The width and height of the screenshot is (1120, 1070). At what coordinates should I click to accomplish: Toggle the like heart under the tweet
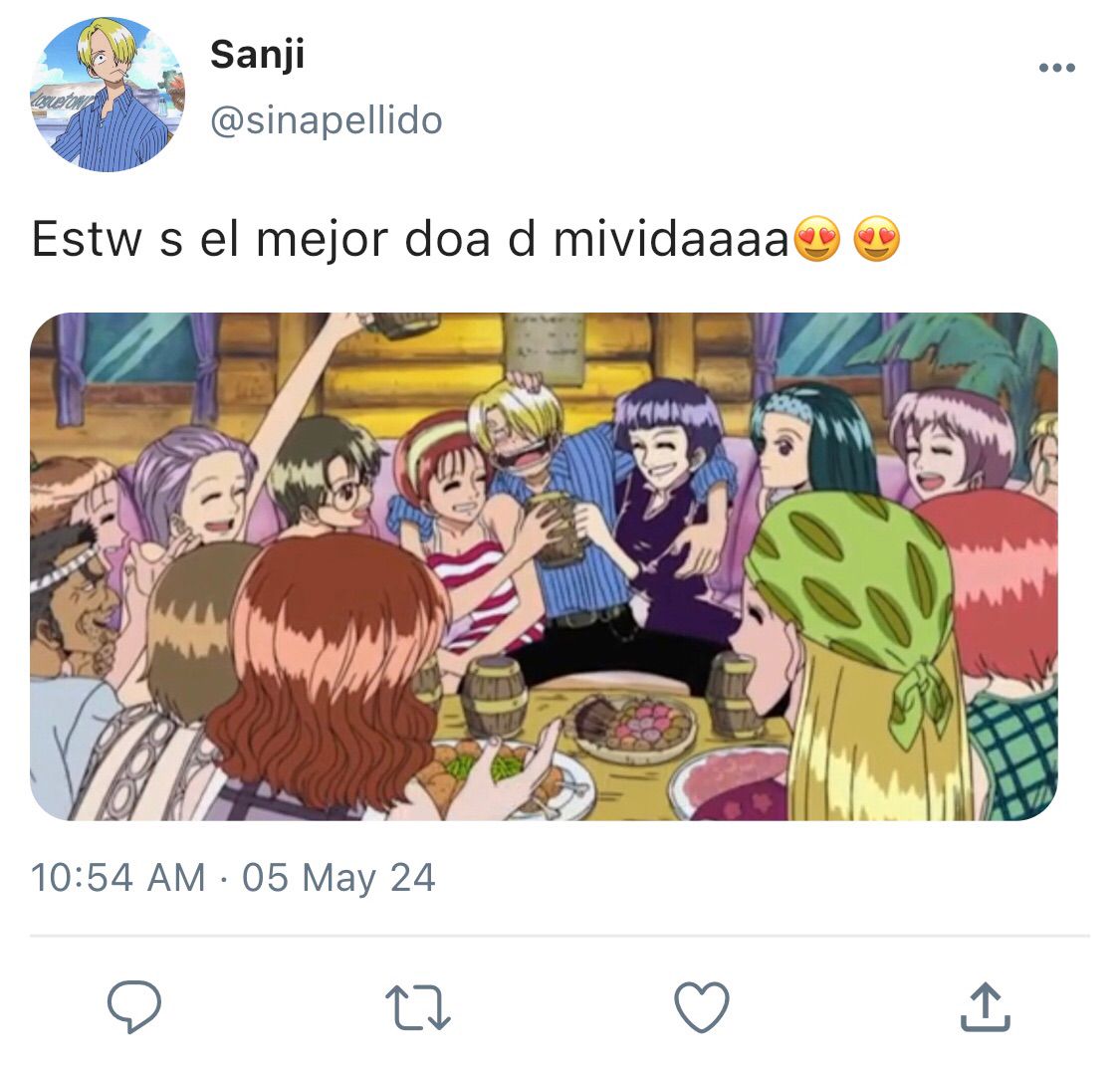coord(702,1007)
